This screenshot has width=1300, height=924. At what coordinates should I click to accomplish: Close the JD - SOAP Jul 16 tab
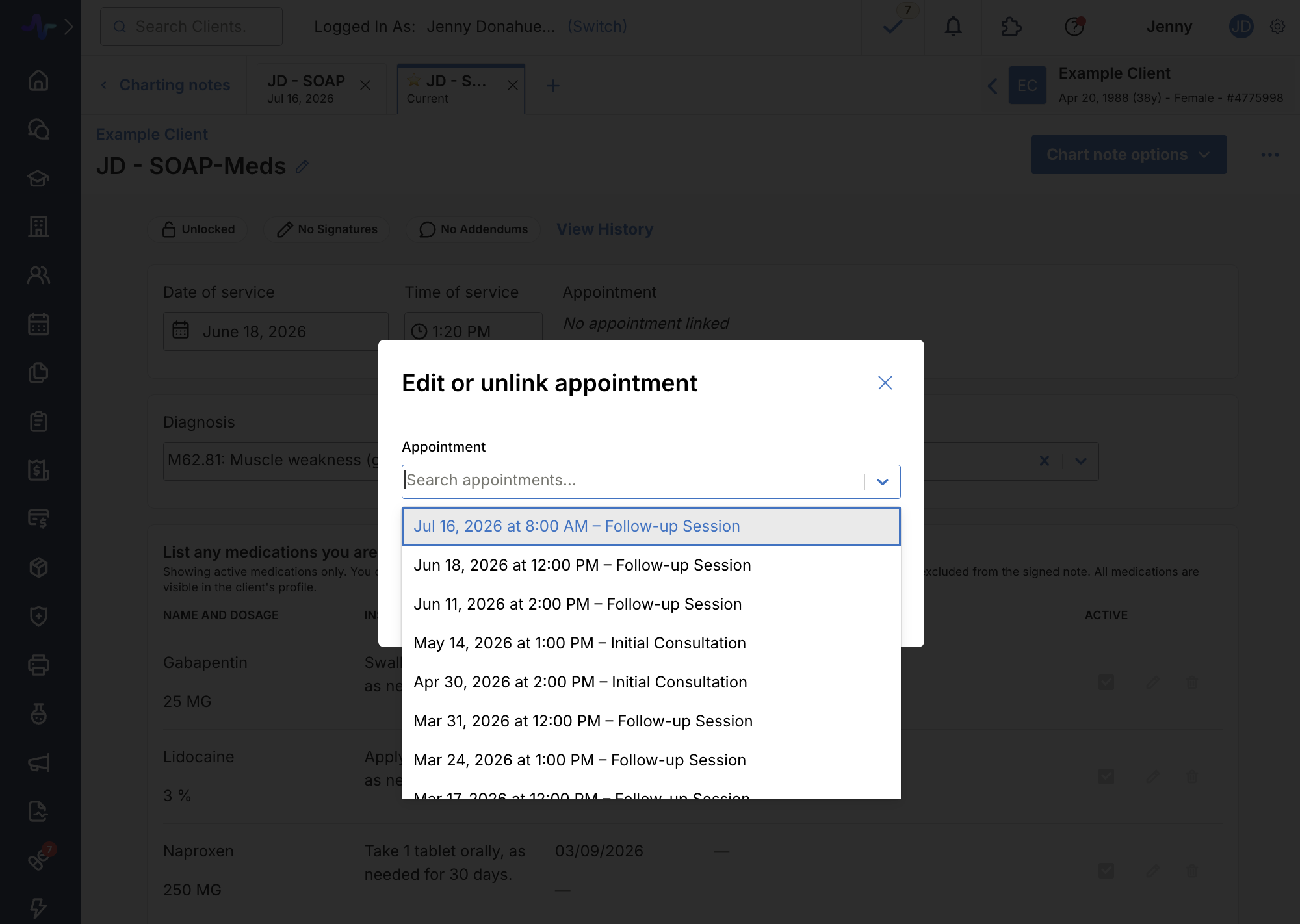[365, 86]
